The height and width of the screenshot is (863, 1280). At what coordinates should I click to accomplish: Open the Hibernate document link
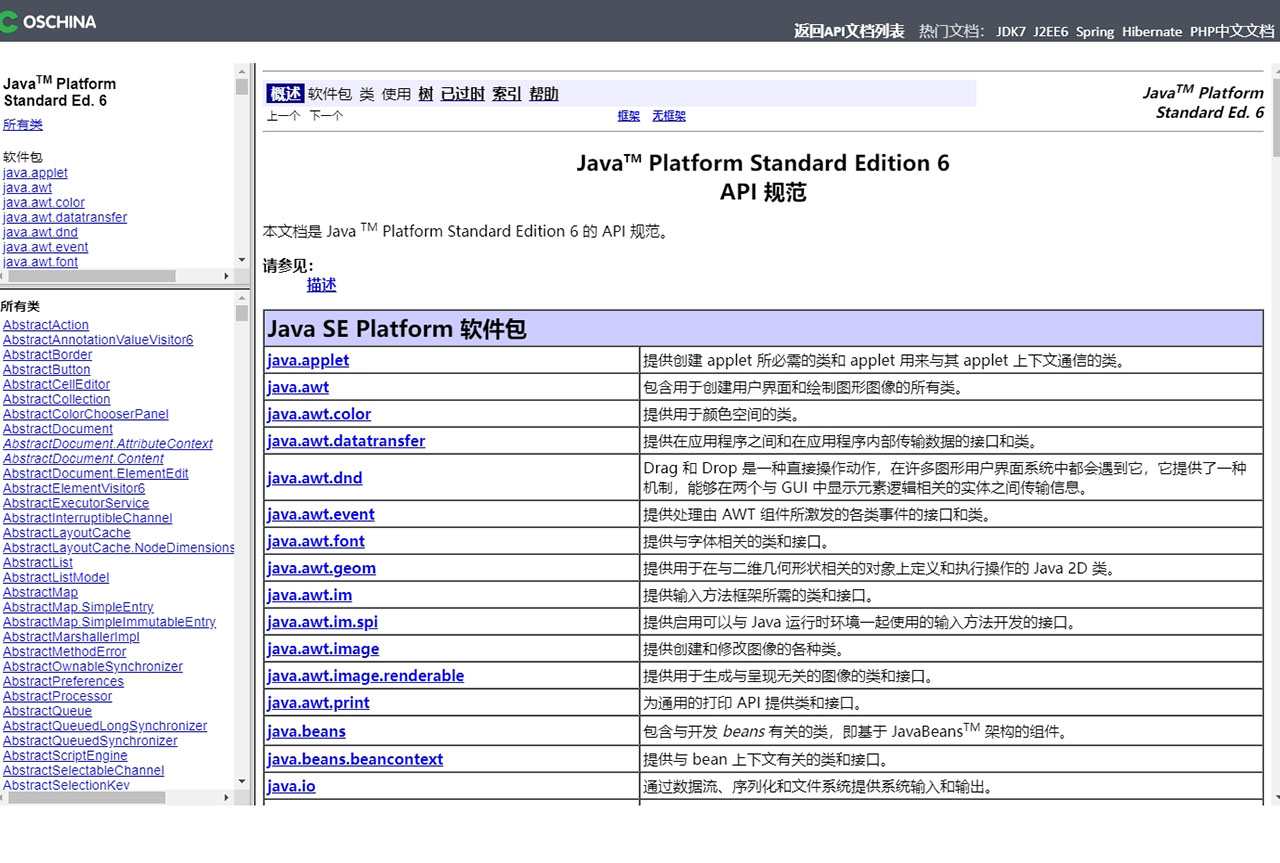1151,31
